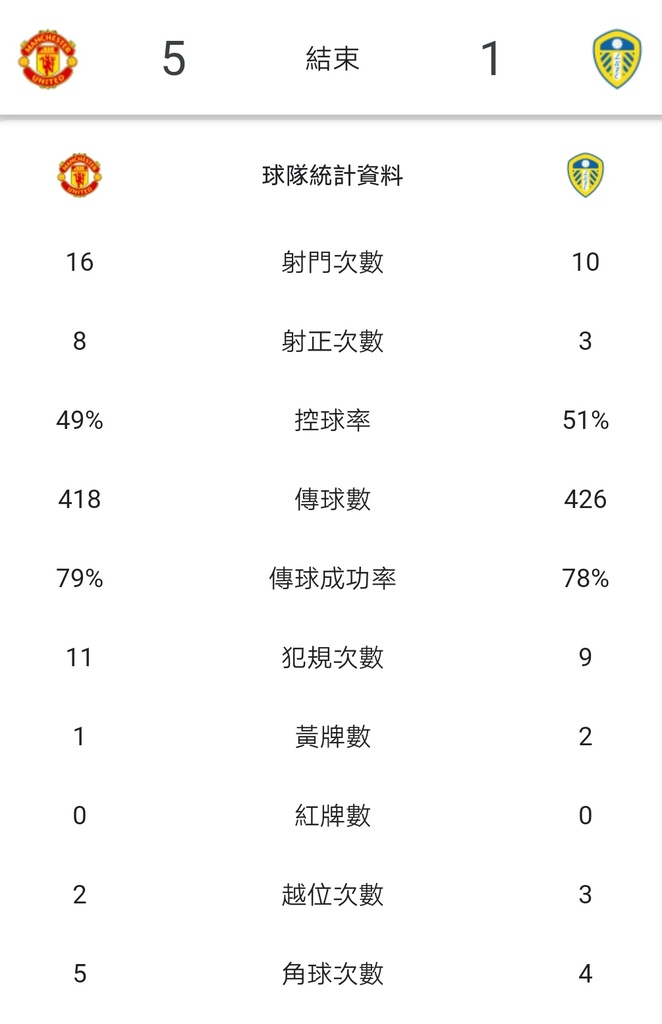
Task: Select the small Manchester United logo in stats
Action: coord(80,175)
